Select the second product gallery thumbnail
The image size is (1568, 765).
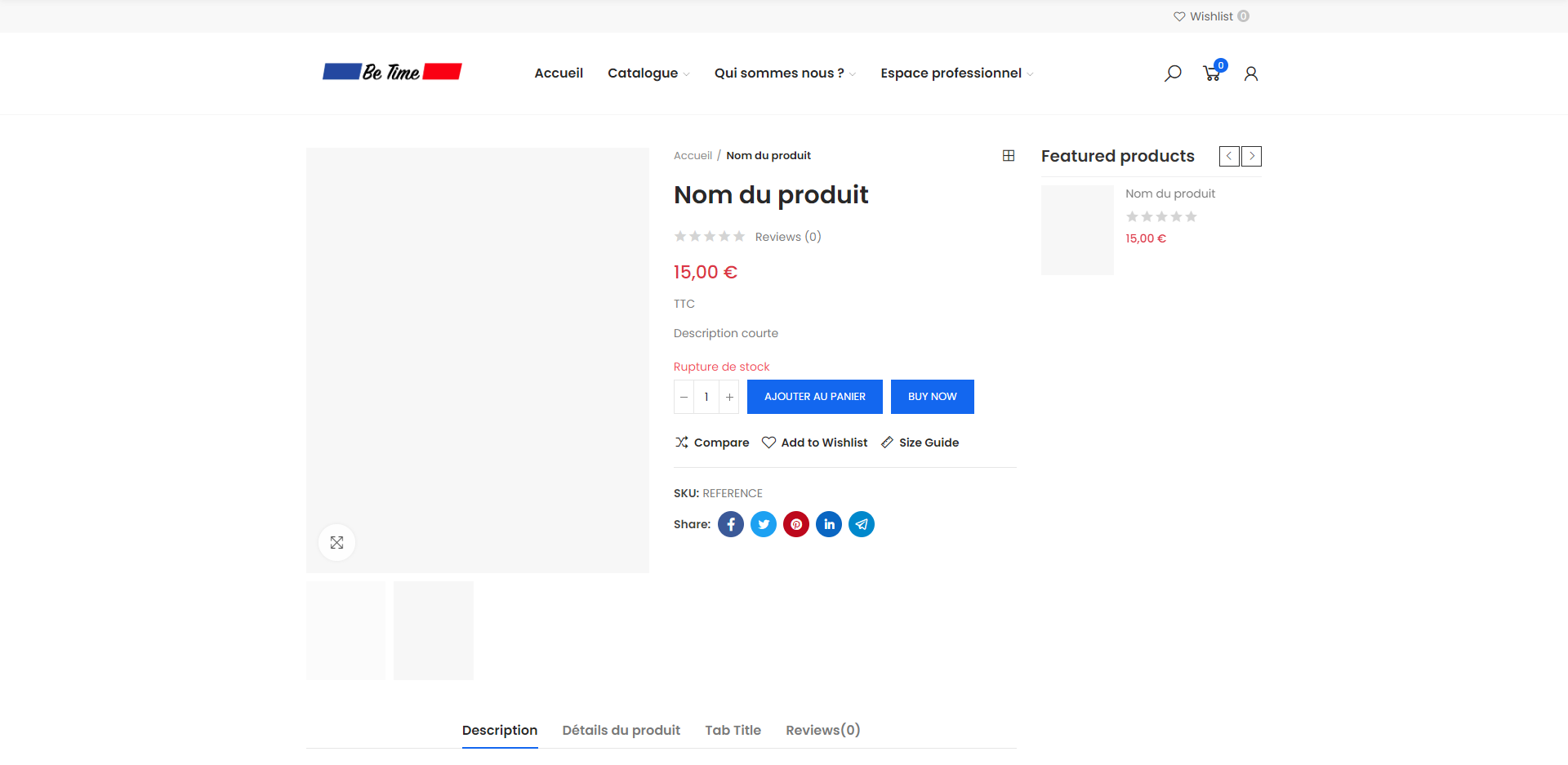pyautogui.click(x=434, y=630)
